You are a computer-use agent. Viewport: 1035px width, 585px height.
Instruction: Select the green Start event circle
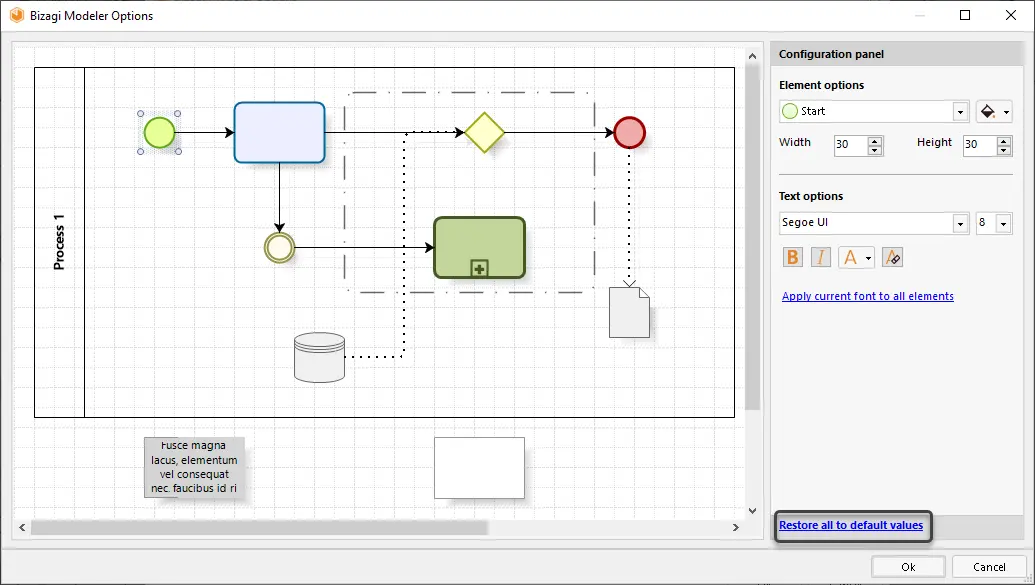[159, 132]
